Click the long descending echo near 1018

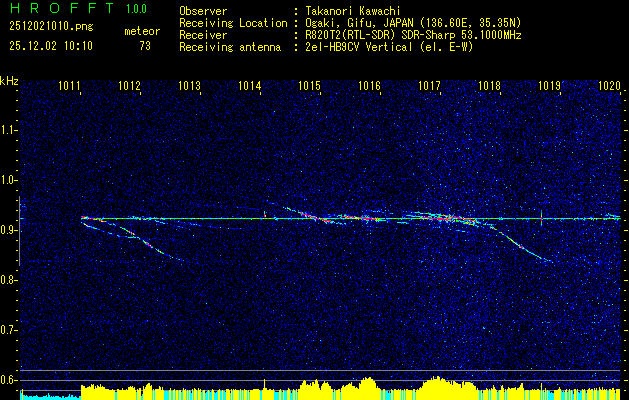point(519,244)
